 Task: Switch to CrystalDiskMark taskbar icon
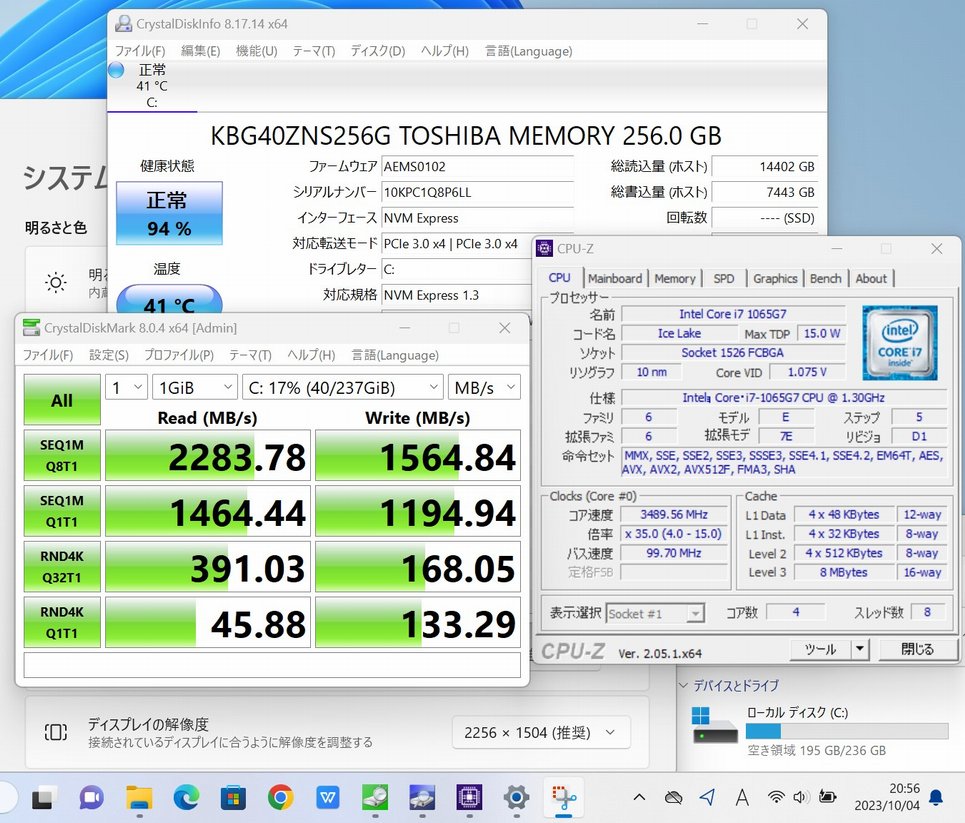(x=375, y=798)
